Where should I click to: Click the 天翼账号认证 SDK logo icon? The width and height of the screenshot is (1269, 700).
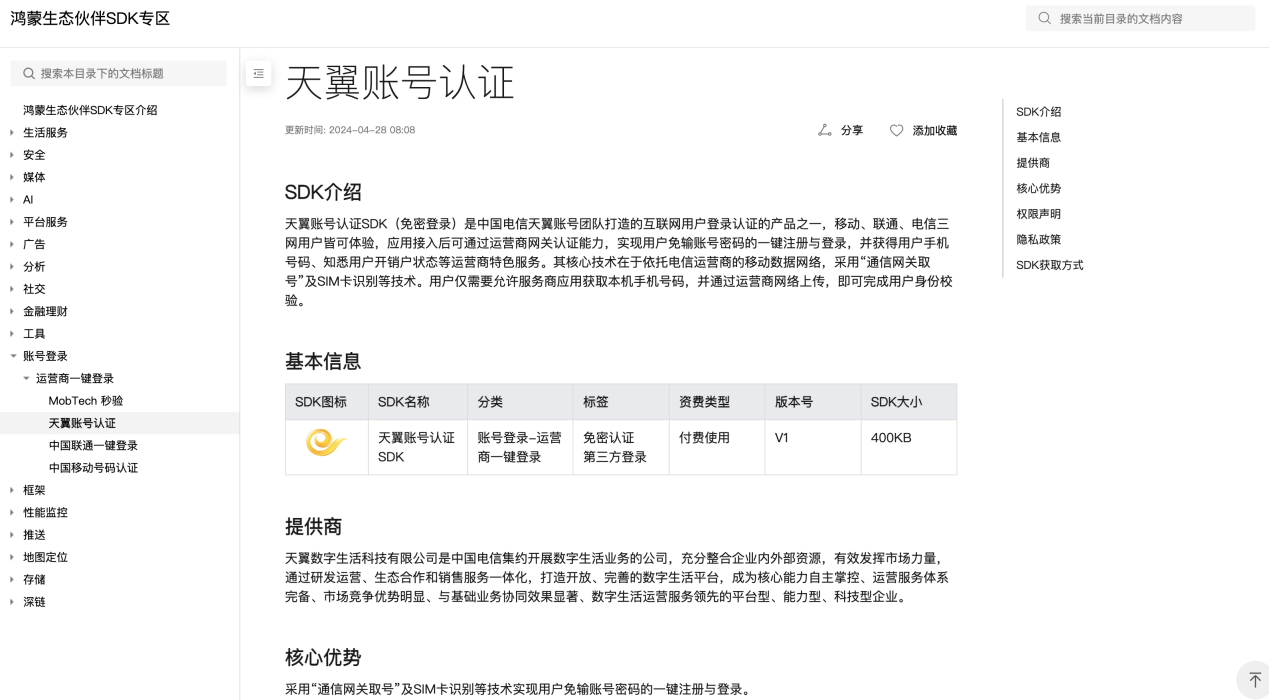click(x=326, y=442)
